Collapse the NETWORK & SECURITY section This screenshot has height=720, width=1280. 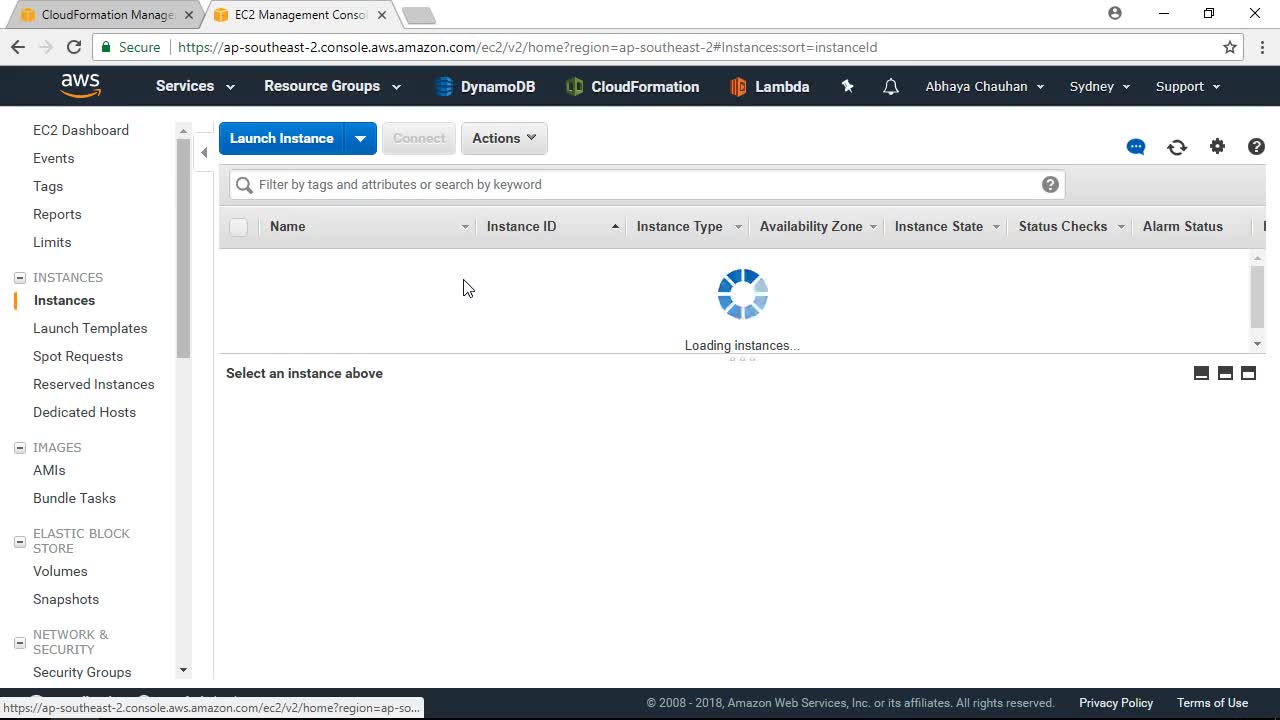20,642
